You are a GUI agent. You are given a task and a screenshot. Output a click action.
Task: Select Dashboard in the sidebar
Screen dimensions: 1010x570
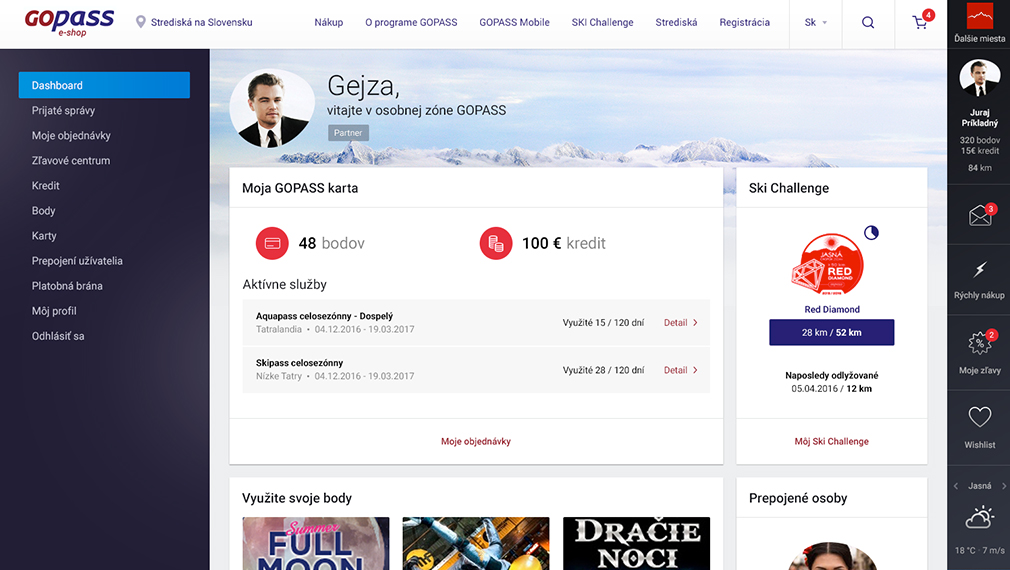coord(104,85)
